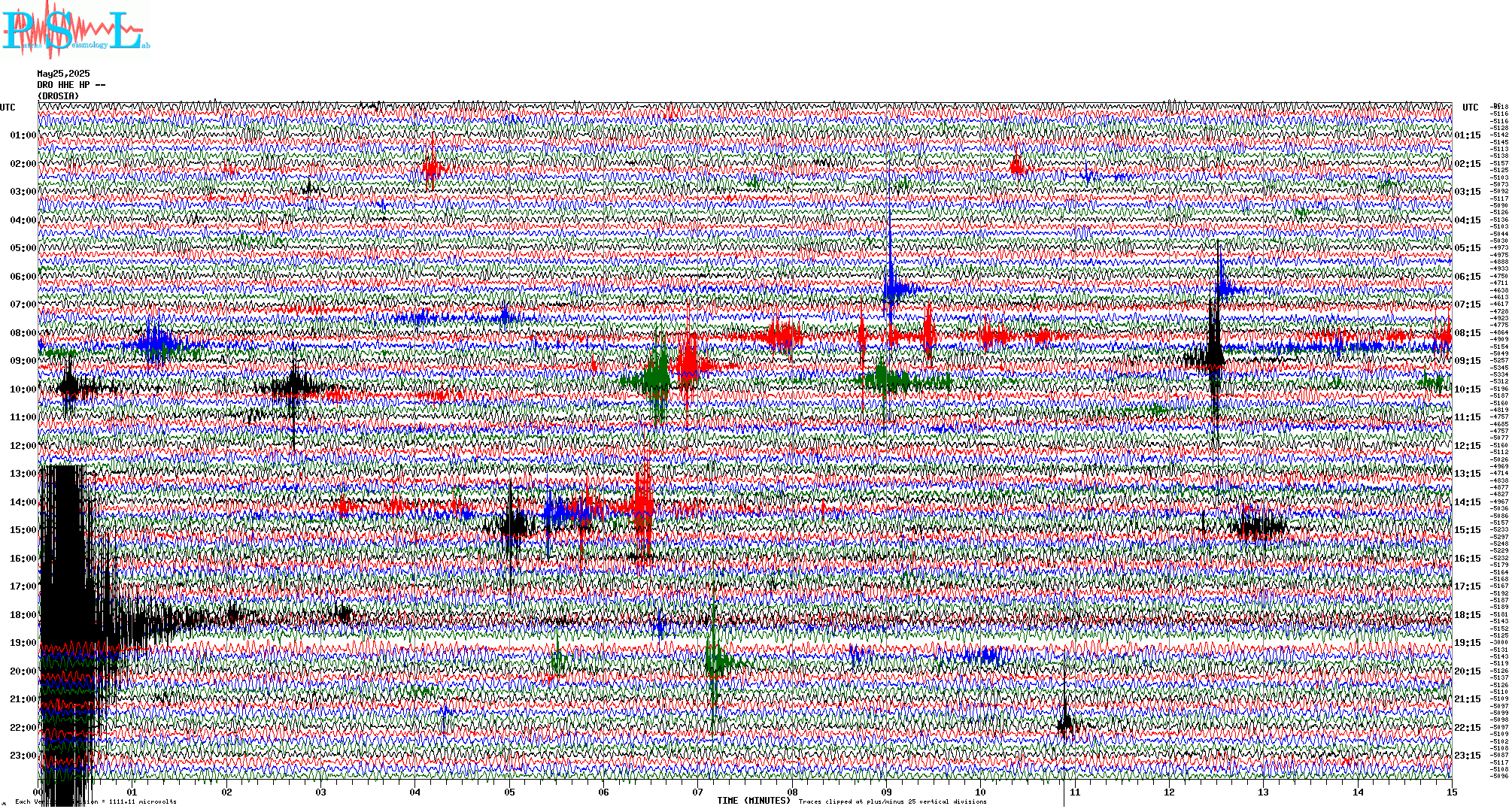The image size is (1512, 812).
Task: Click the 17:00 hour label
Action: (x=23, y=586)
